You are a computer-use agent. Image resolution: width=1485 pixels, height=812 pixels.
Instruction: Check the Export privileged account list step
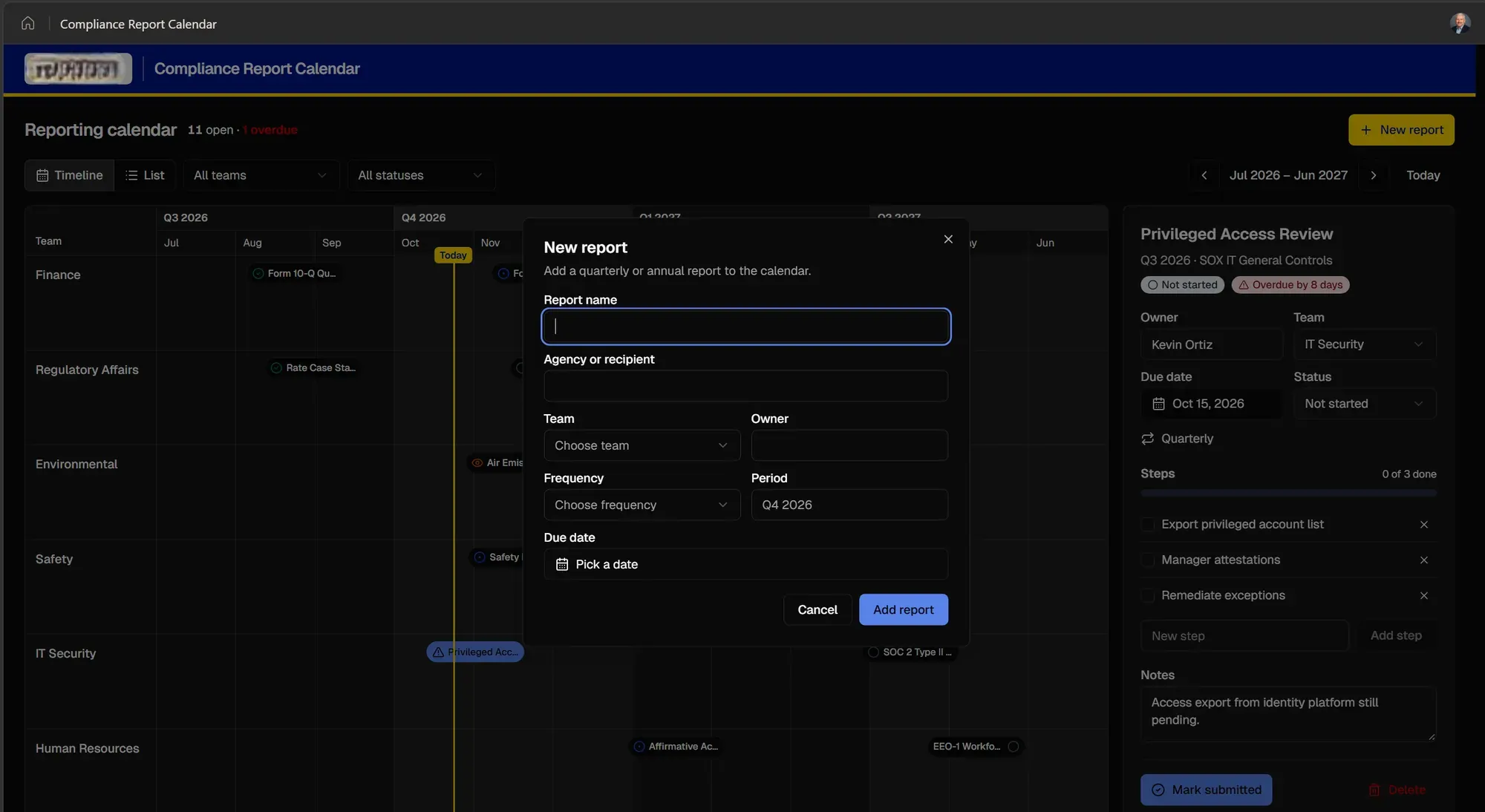(x=1148, y=525)
